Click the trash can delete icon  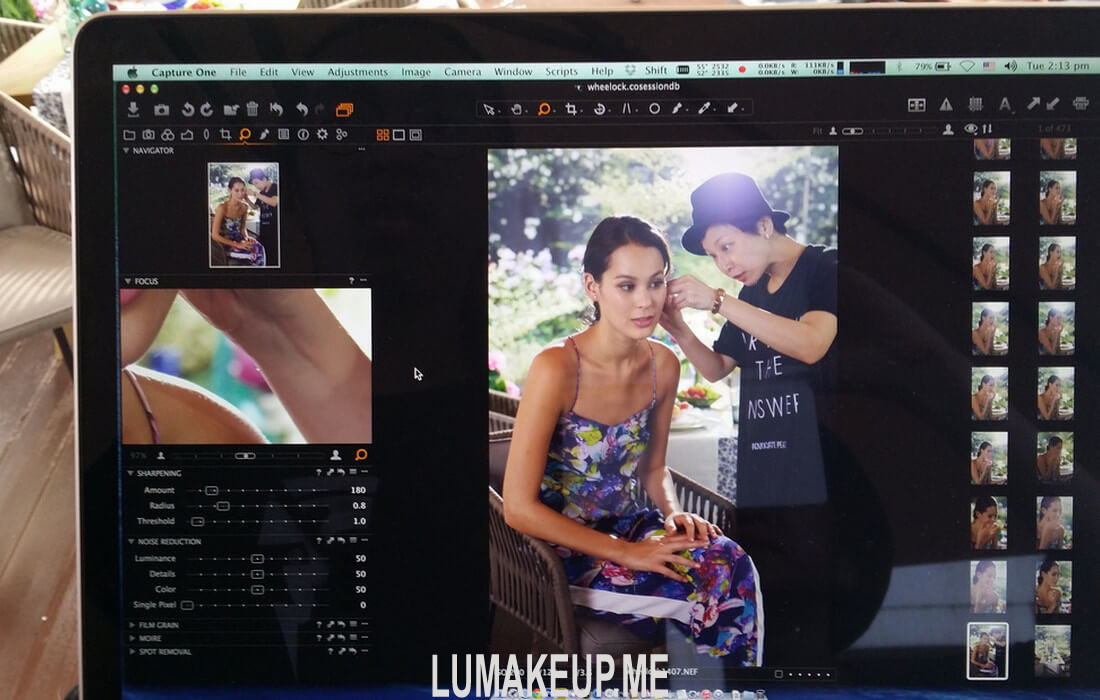click(252, 109)
